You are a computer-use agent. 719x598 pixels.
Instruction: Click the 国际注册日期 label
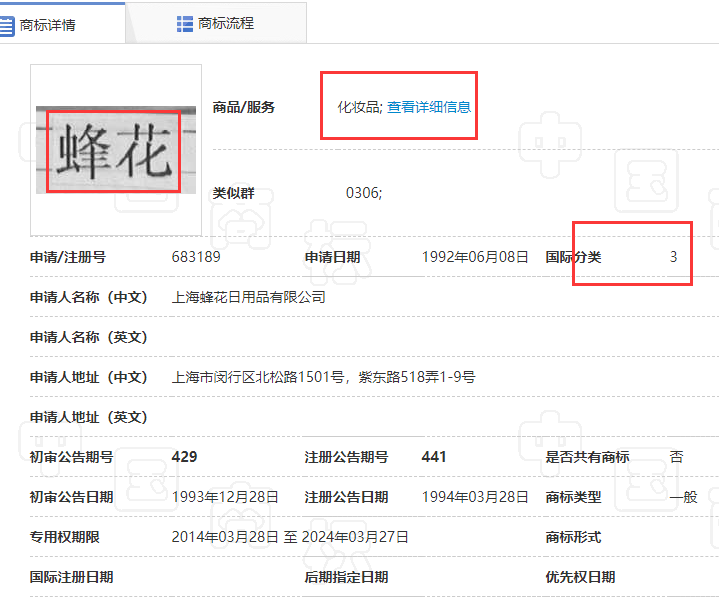click(72, 577)
